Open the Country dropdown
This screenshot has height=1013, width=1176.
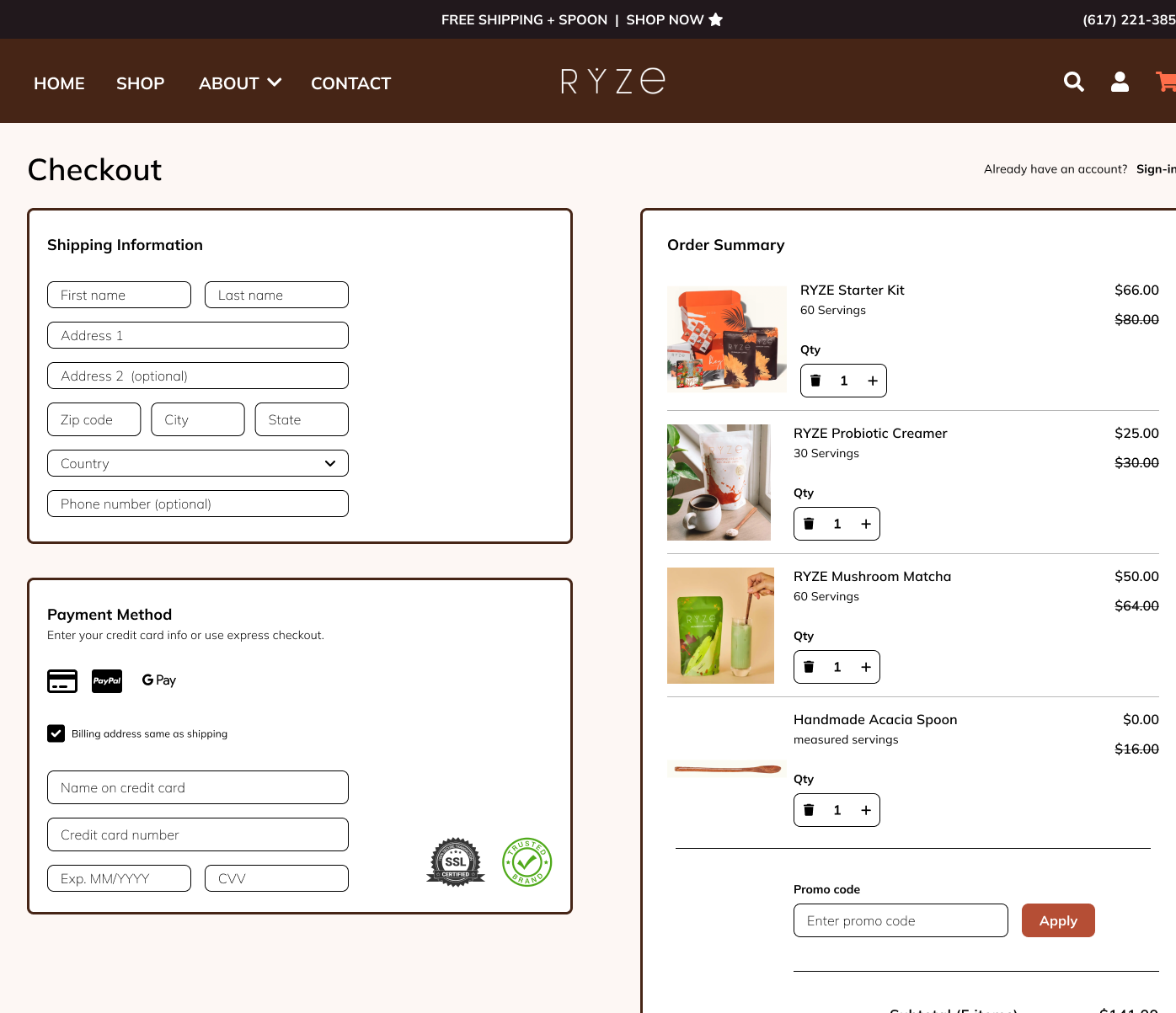198,463
